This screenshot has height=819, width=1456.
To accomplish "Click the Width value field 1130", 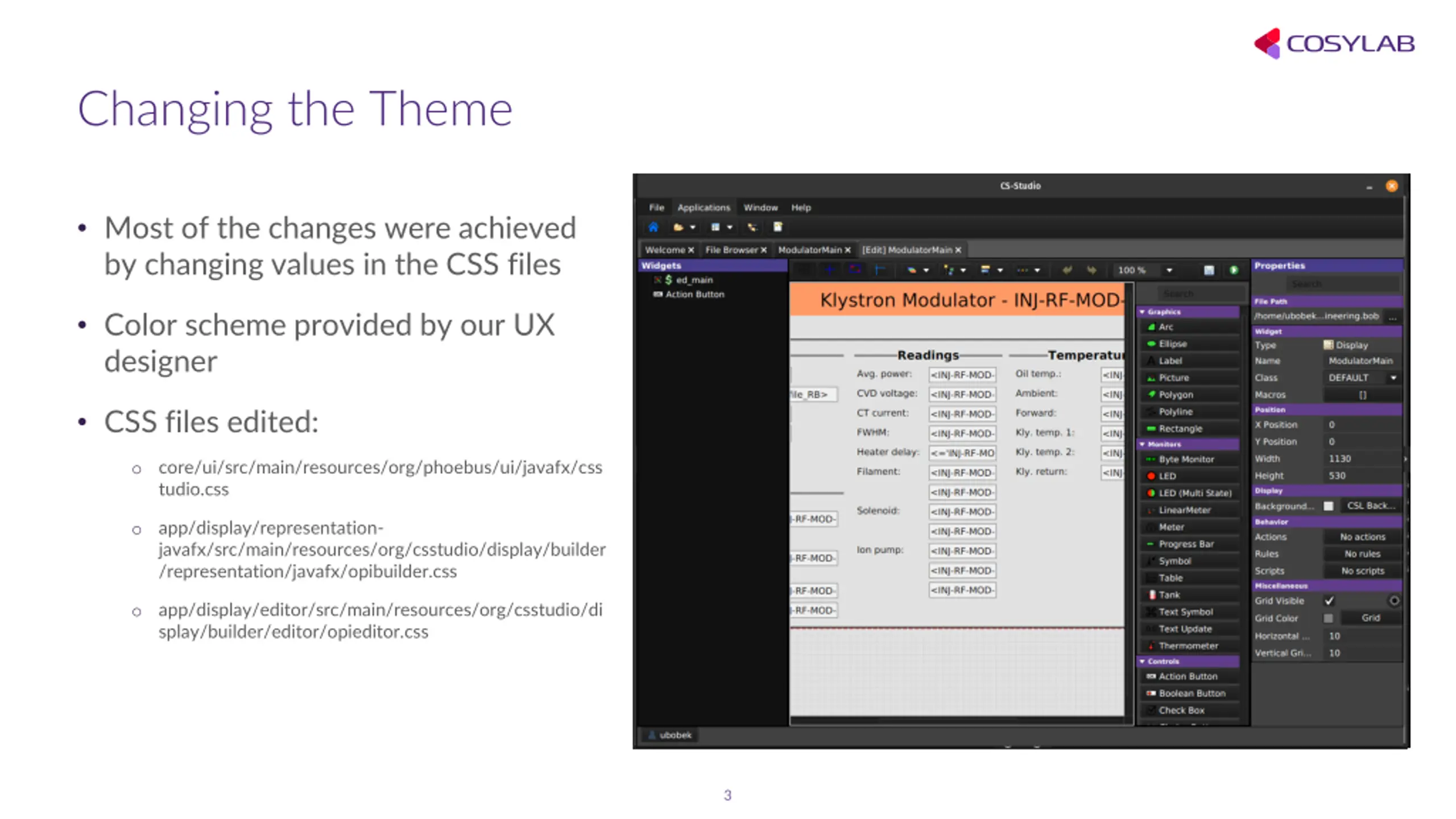I will tap(1362, 459).
